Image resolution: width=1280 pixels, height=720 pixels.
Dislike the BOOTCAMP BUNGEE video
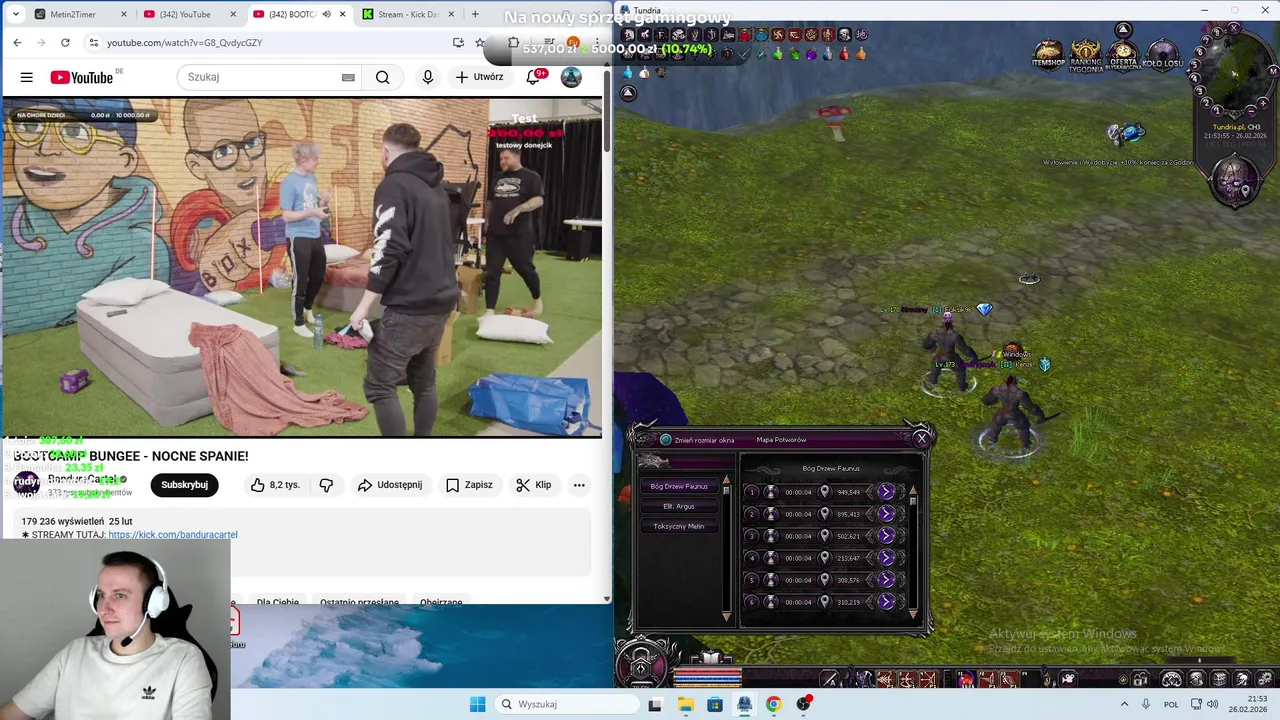tap(326, 485)
